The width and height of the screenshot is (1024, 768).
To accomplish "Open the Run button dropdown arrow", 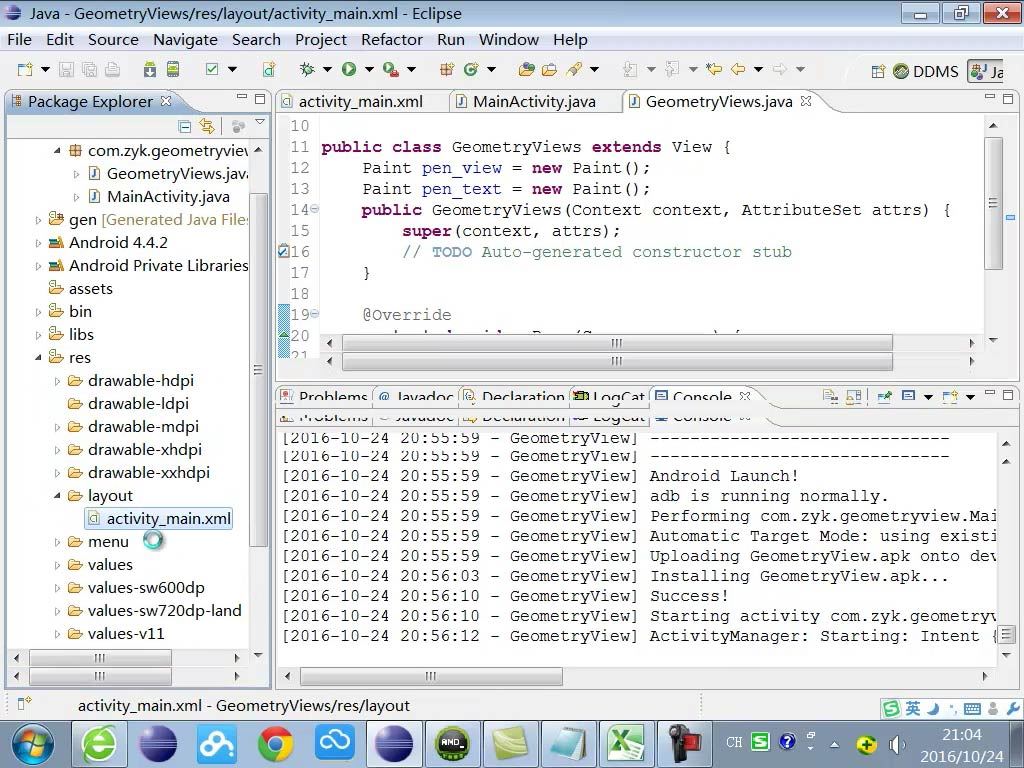I will [368, 70].
